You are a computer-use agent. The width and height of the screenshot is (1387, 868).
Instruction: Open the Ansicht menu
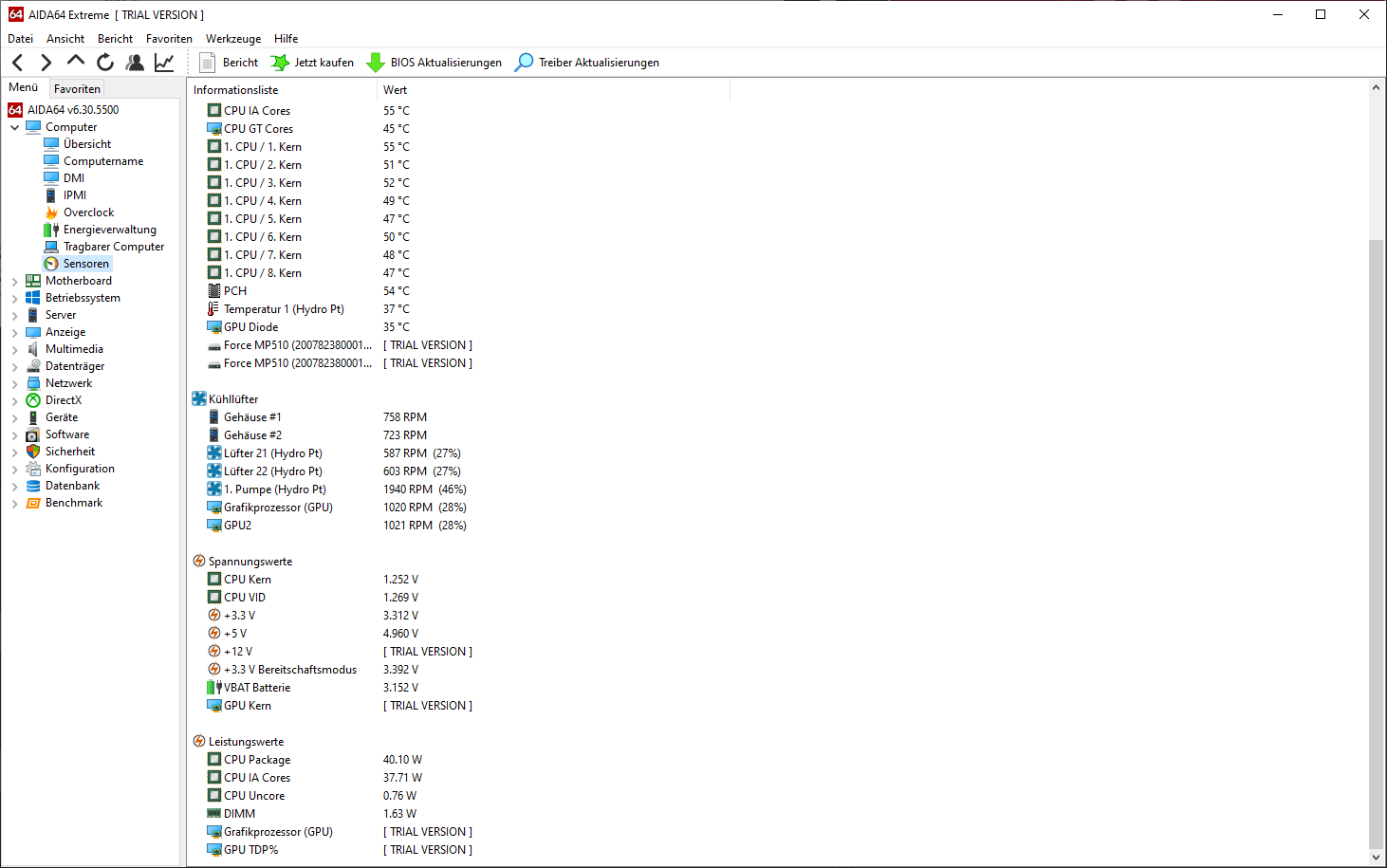[x=65, y=39]
